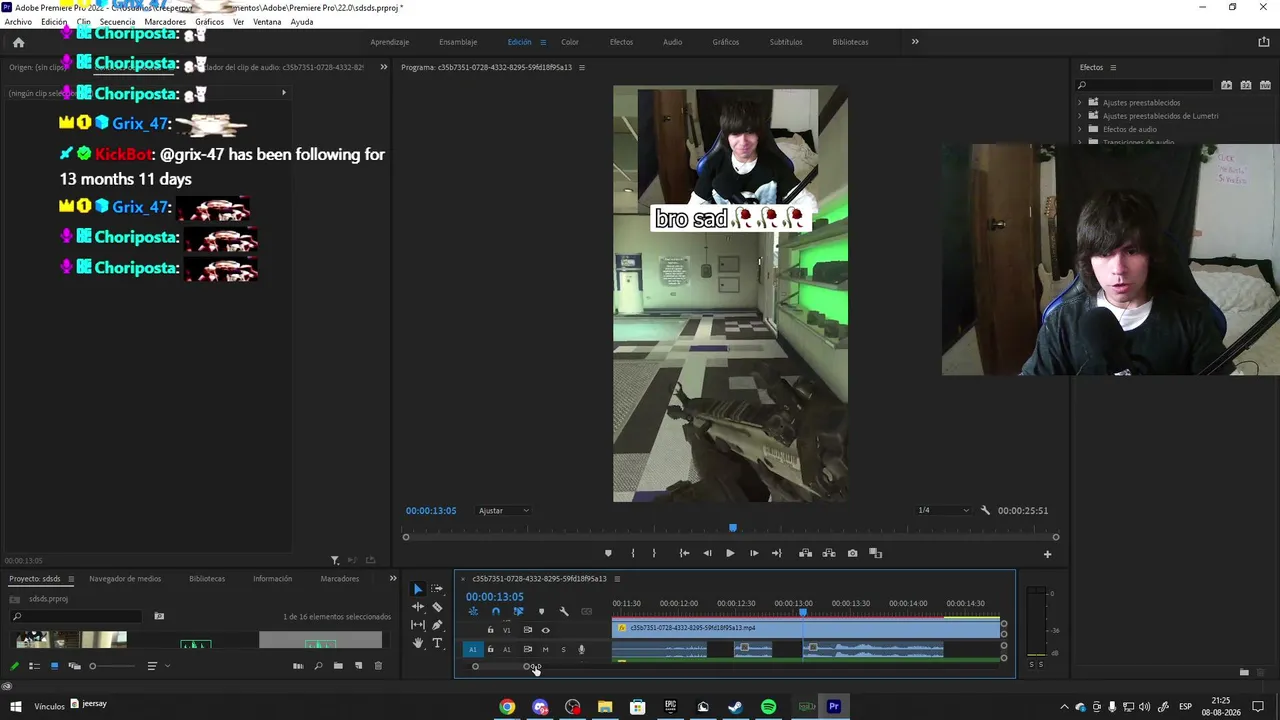Image resolution: width=1280 pixels, height=720 pixels.
Task: Switch to the Color workspace tab
Action: pos(570,42)
